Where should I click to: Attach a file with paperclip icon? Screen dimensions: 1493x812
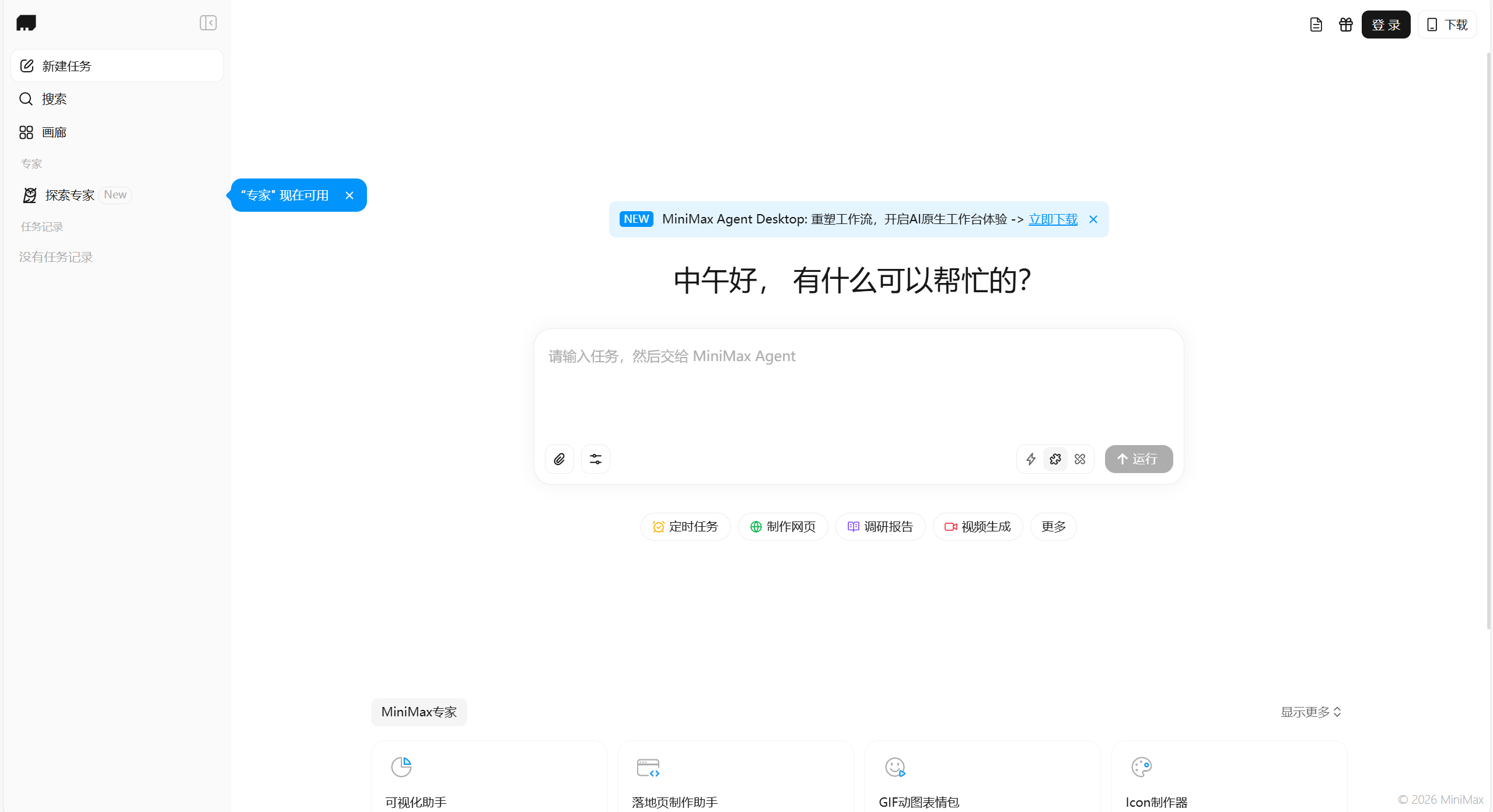[x=559, y=459]
